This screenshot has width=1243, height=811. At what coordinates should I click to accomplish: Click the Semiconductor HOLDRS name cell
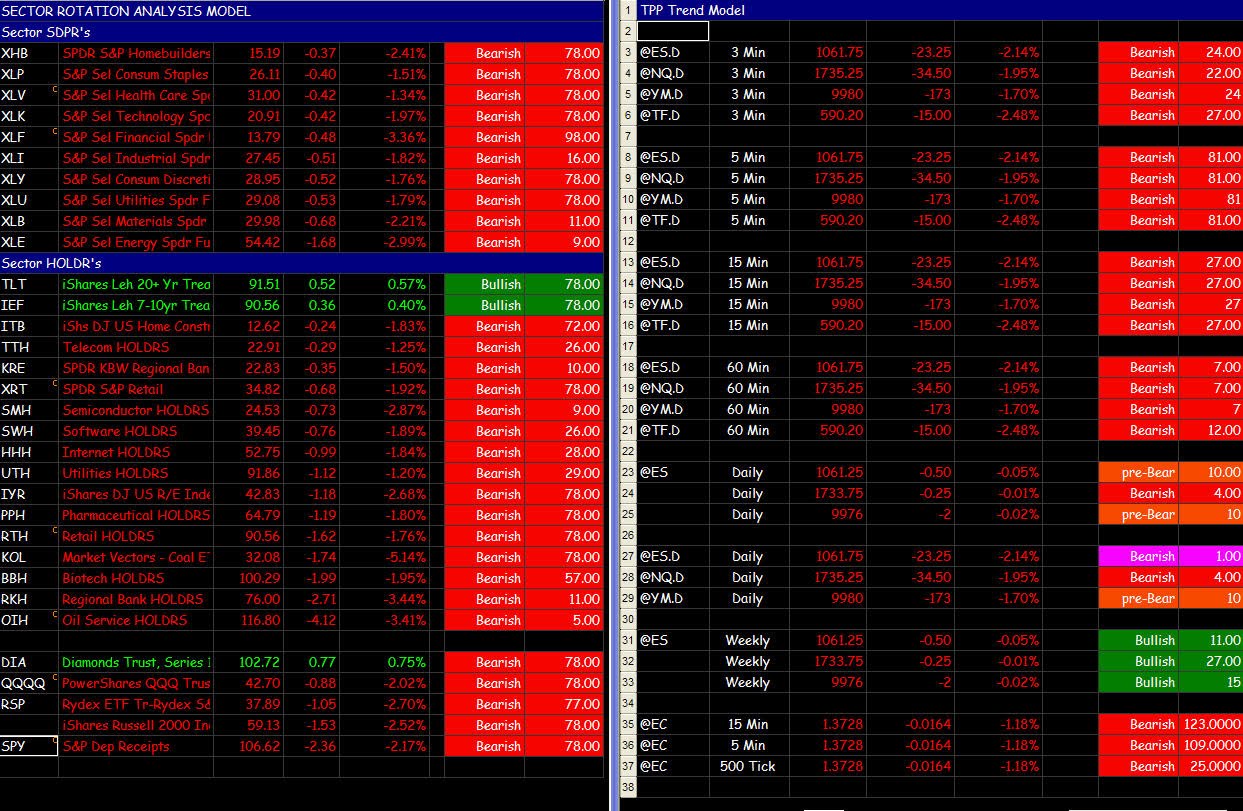136,410
